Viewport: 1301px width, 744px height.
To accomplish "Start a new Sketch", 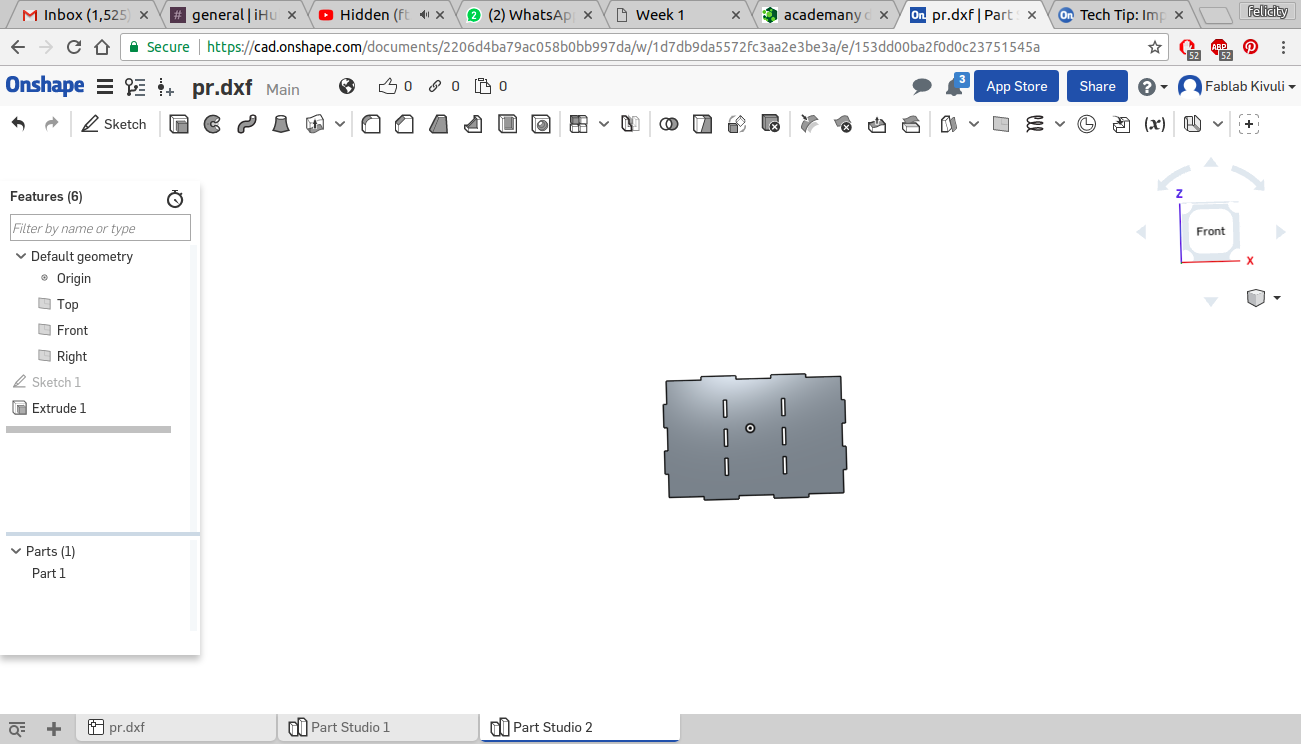I will pyautogui.click(x=113, y=124).
